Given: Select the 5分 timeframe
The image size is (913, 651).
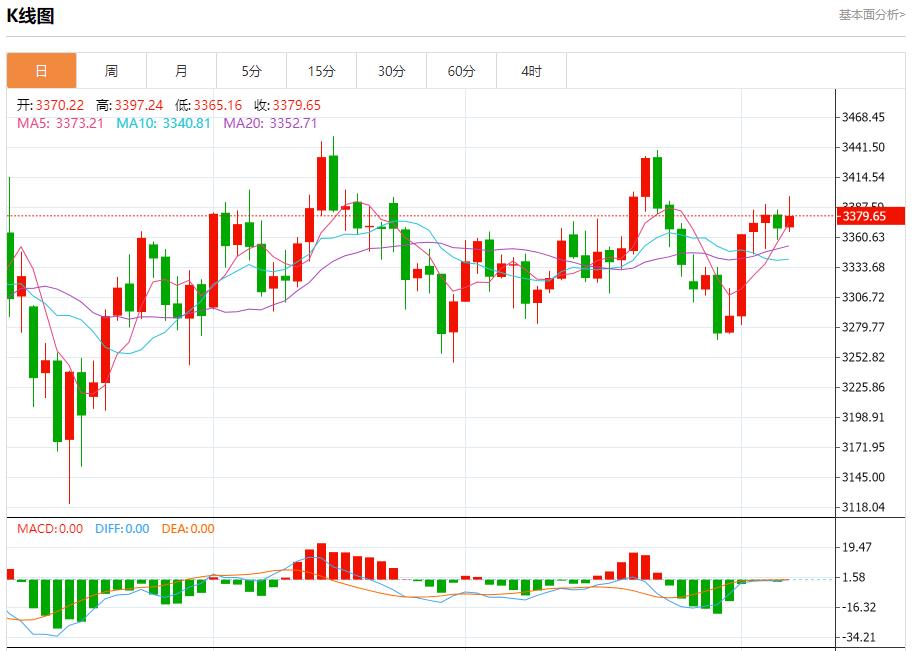Looking at the screenshot, I should point(251,71).
